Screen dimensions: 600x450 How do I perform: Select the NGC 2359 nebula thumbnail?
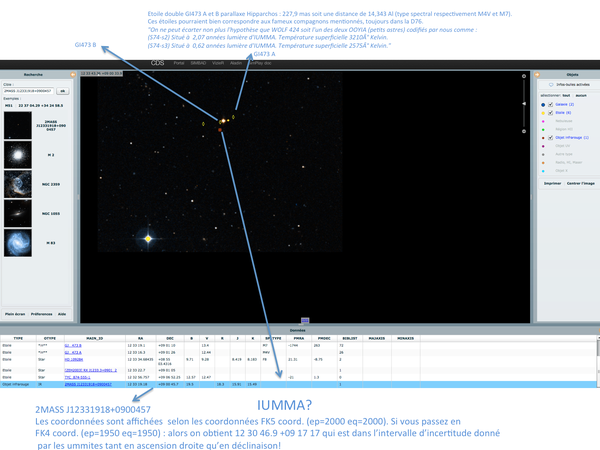[x=18, y=184]
